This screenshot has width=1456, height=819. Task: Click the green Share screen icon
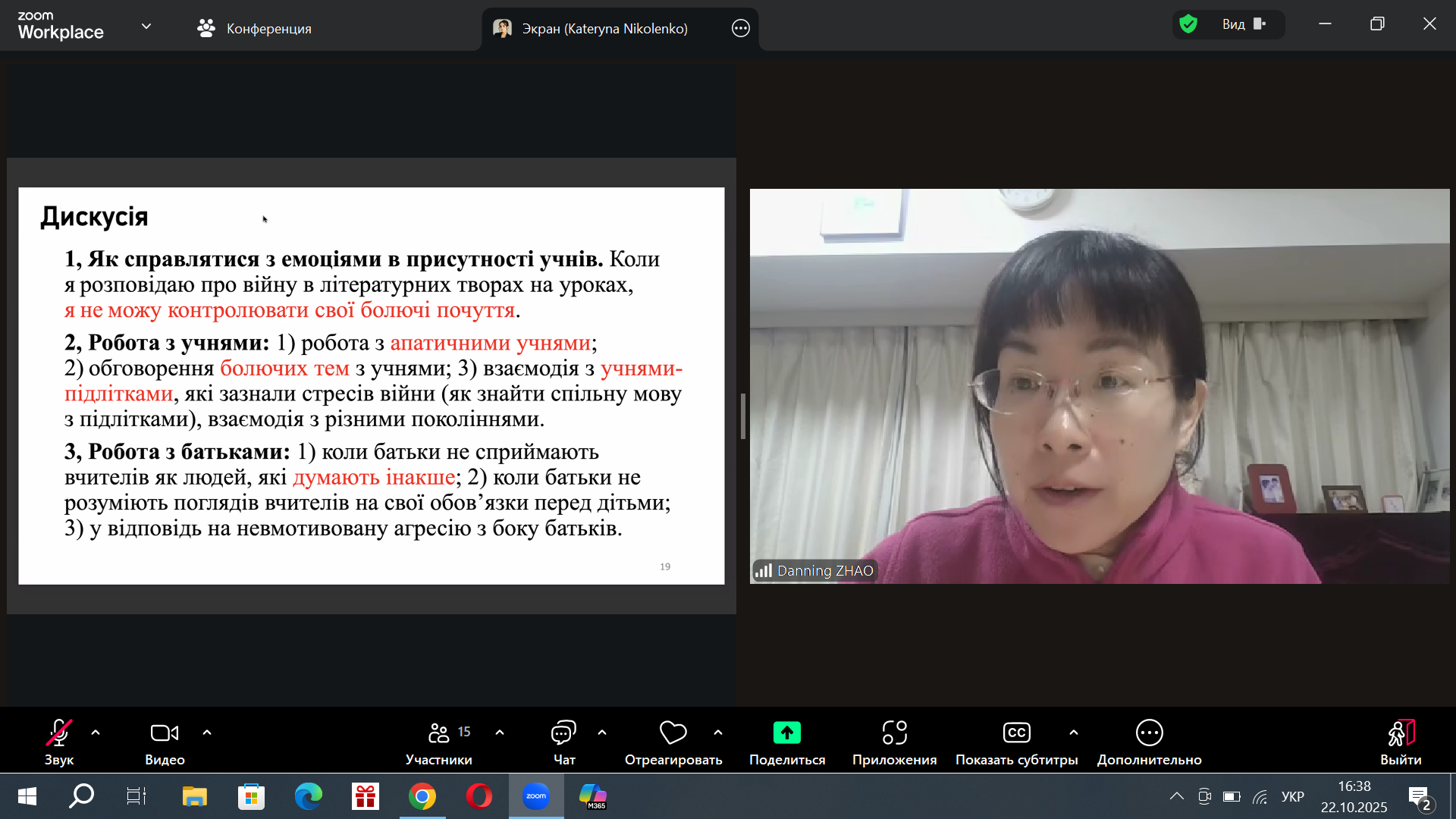(x=786, y=733)
